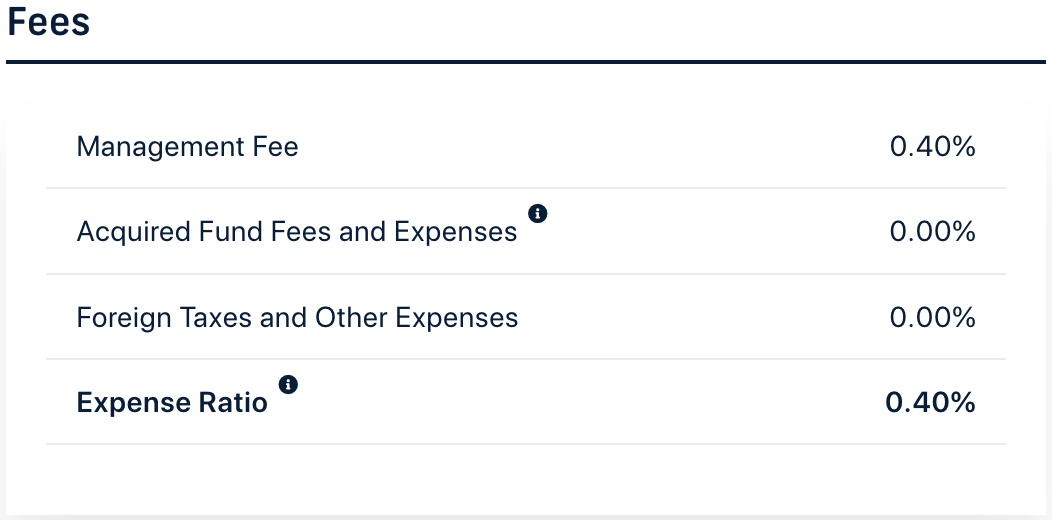1052x520 pixels.
Task: Click the Management Fee 0.40% value
Action: 932,147
